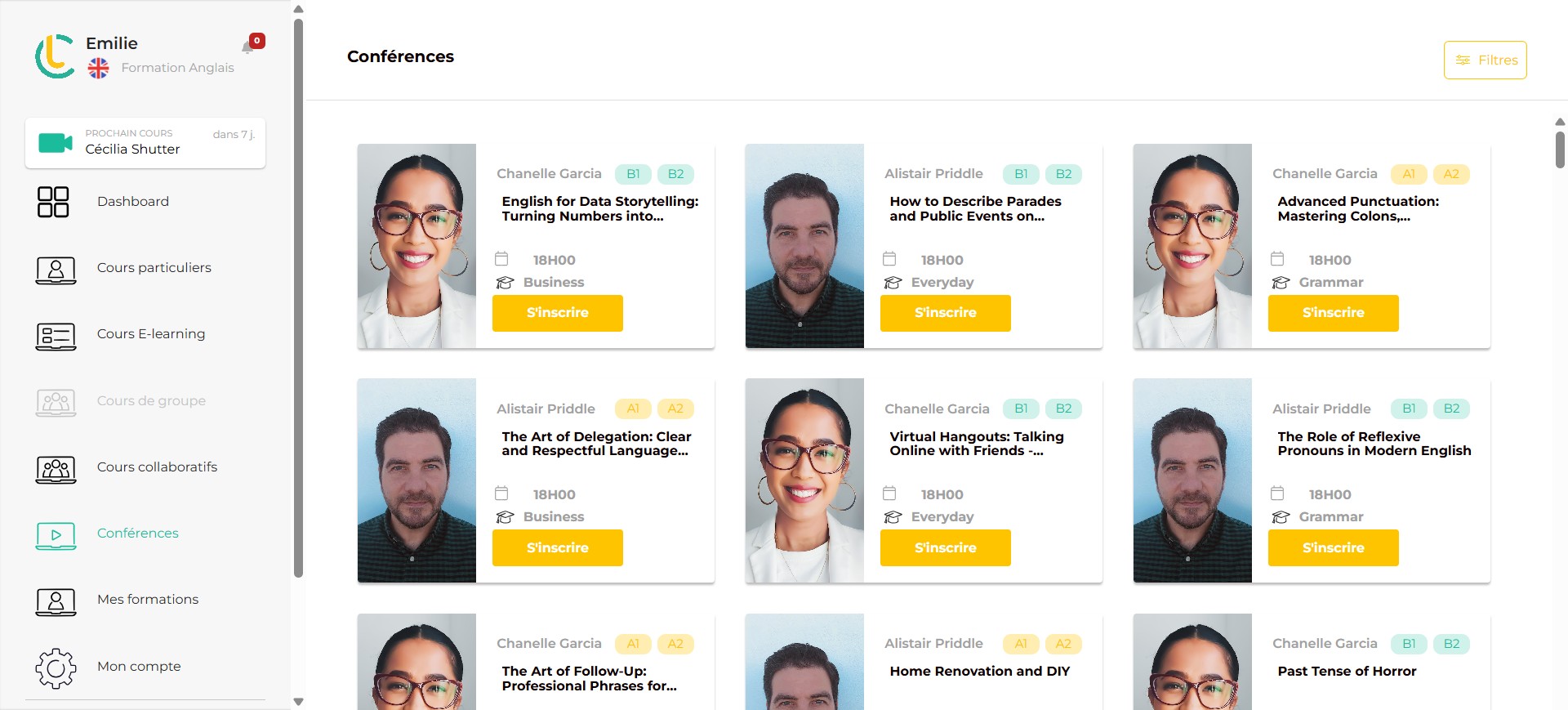The height and width of the screenshot is (710, 1568).
Task: Open the Filtres filter button
Action: tap(1485, 60)
